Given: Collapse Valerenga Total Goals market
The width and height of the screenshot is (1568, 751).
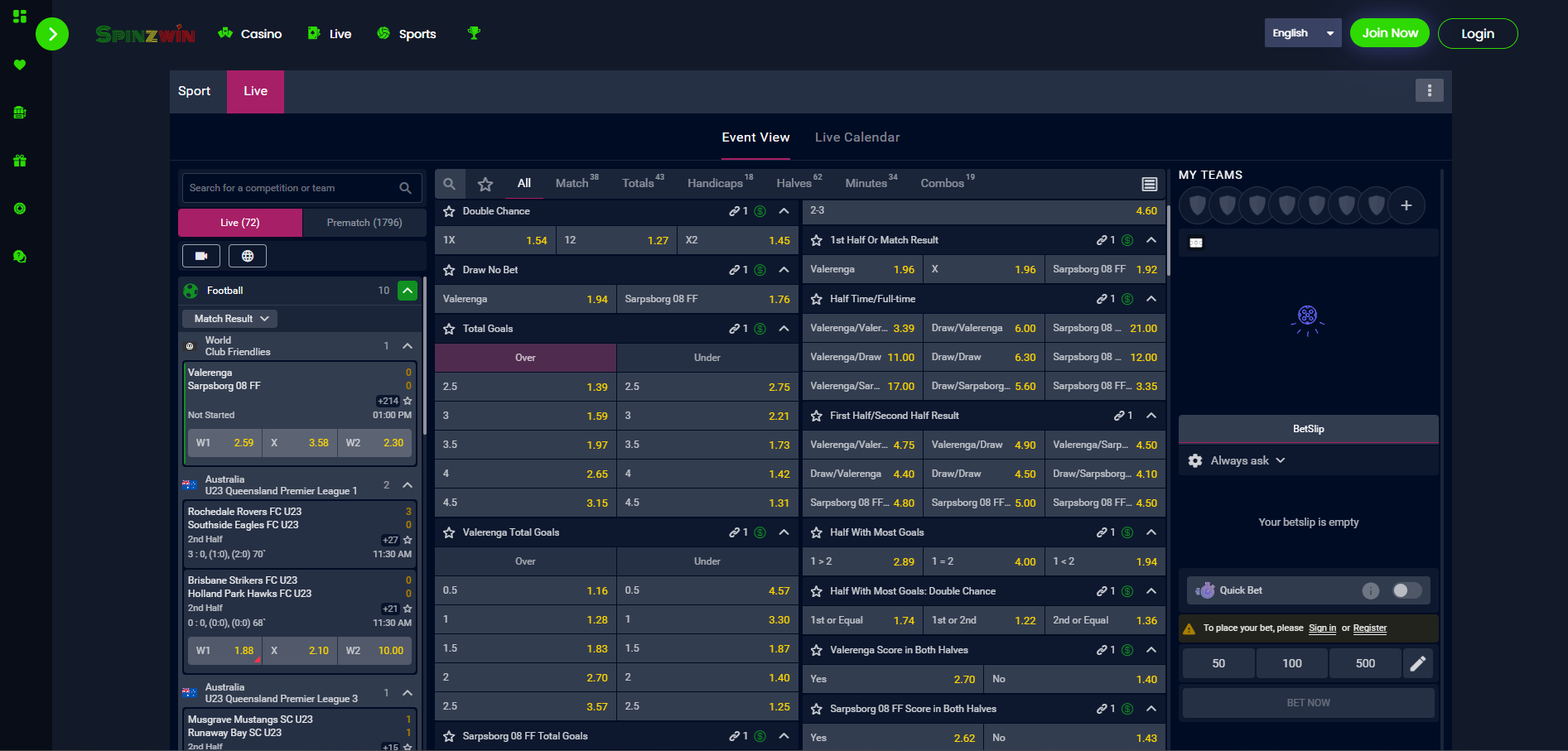Looking at the screenshot, I should [784, 532].
